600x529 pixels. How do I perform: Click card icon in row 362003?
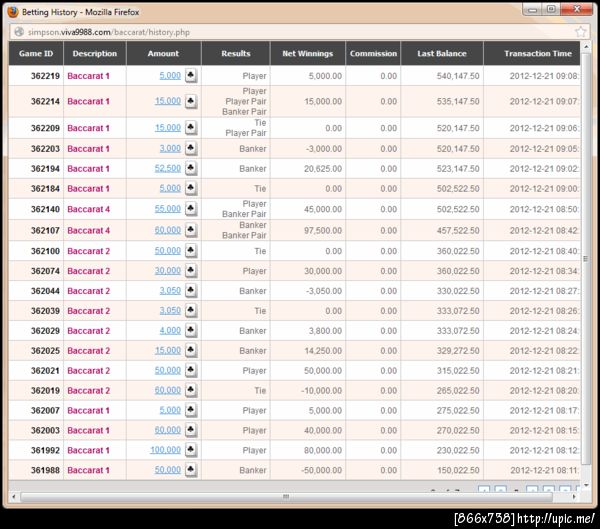pyautogui.click(x=191, y=430)
